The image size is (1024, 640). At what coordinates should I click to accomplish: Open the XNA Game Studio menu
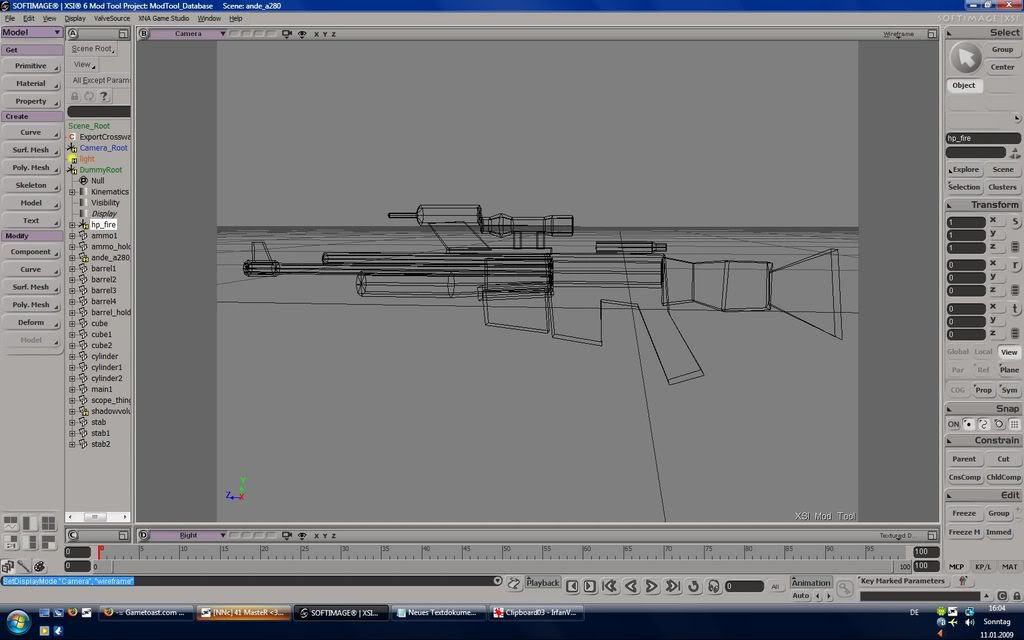click(x=163, y=18)
